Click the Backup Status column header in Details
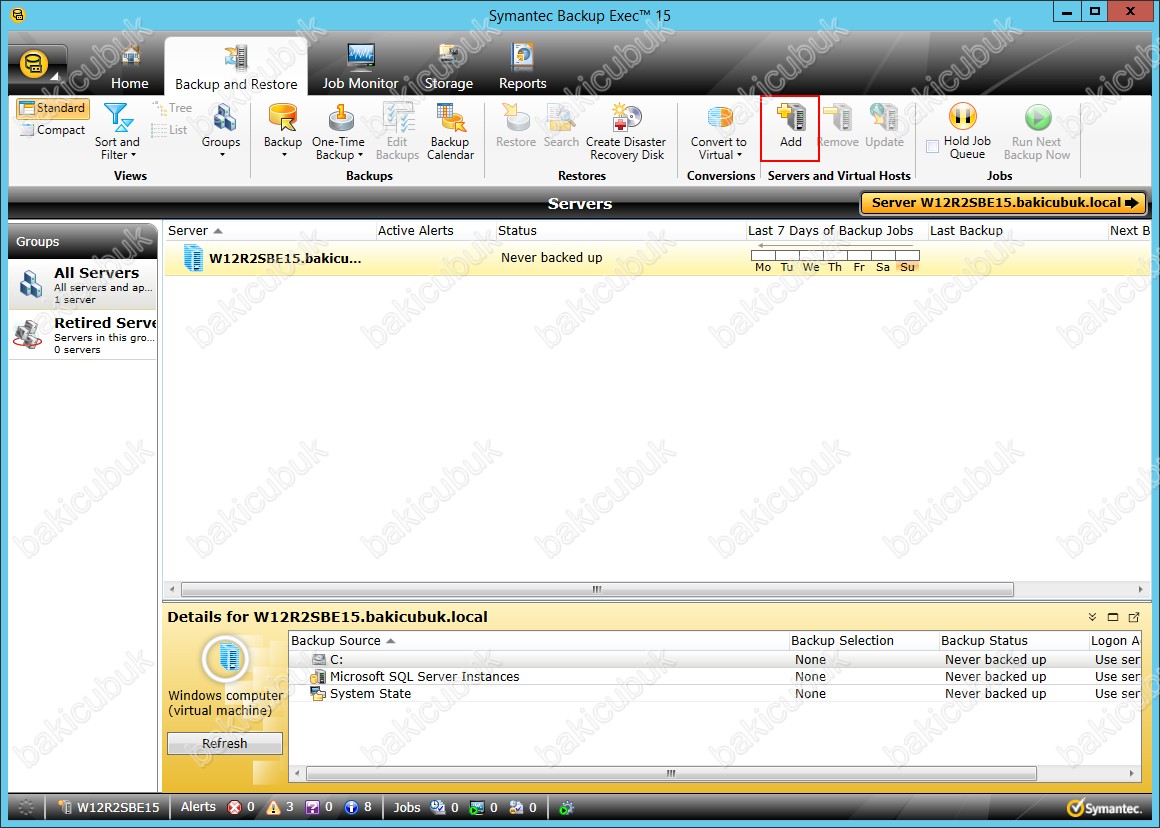Image resolution: width=1160 pixels, height=828 pixels. (1012, 641)
